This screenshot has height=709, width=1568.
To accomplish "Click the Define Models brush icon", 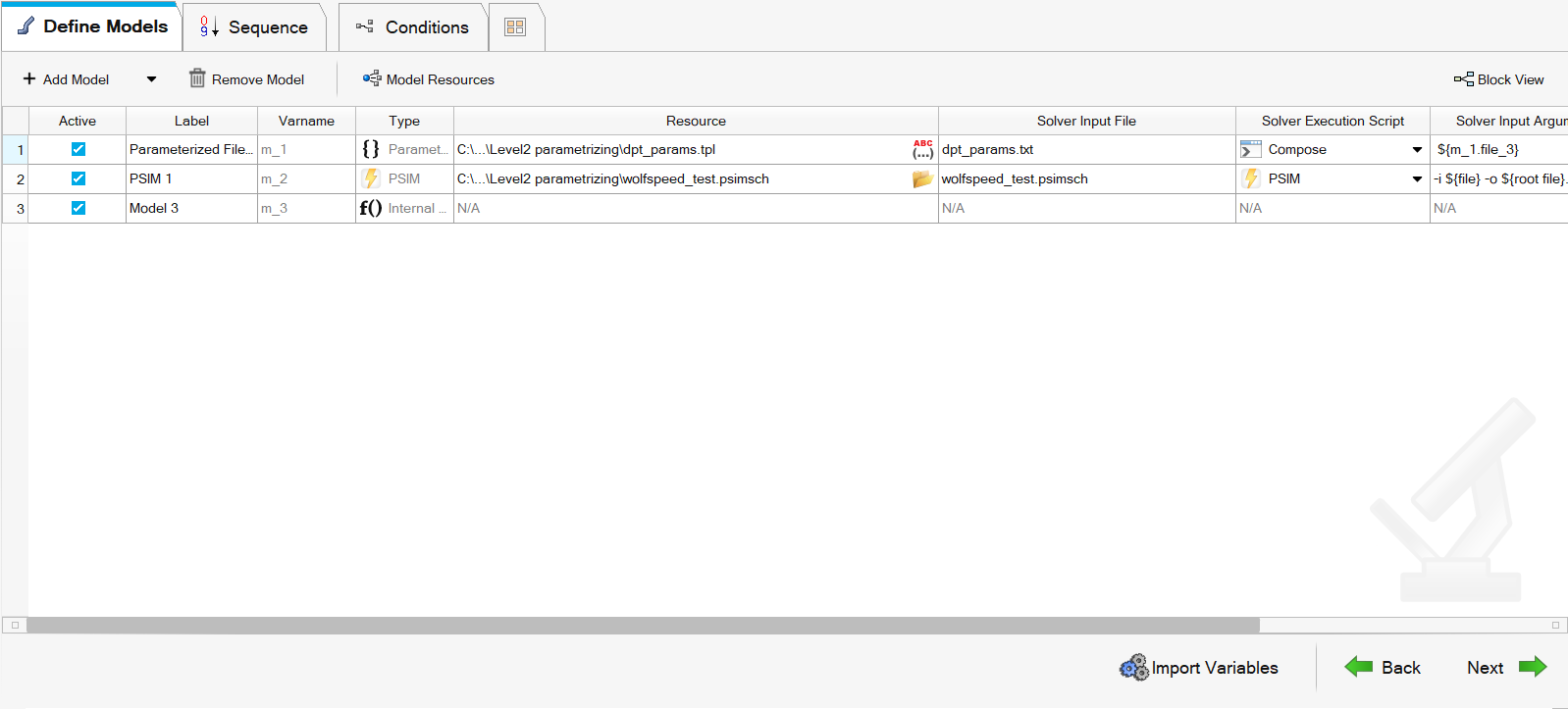I will point(26,25).
